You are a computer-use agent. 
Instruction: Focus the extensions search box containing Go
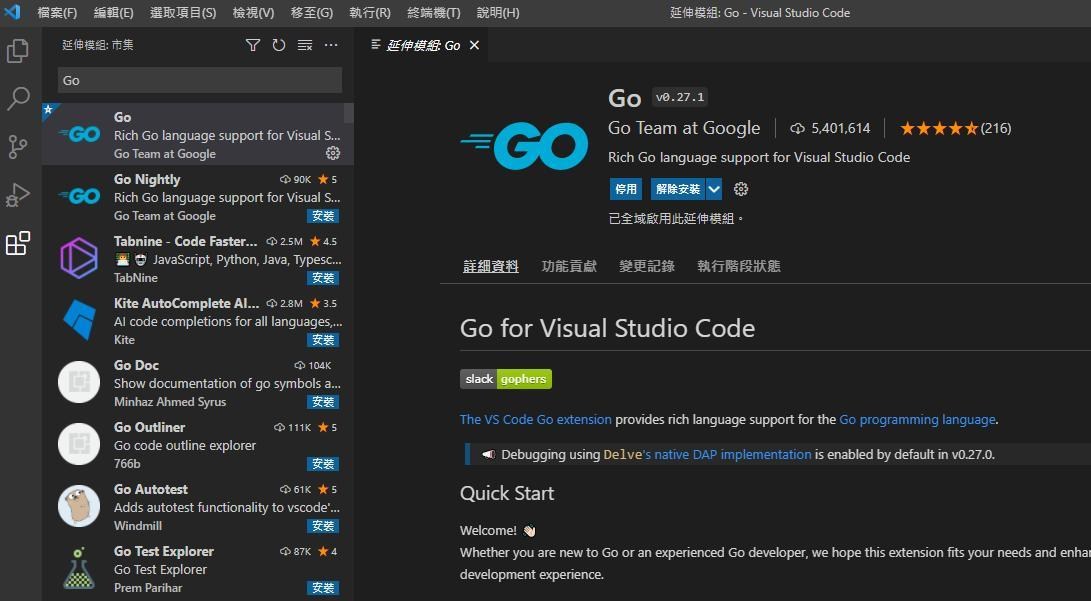pyautogui.click(x=200, y=80)
